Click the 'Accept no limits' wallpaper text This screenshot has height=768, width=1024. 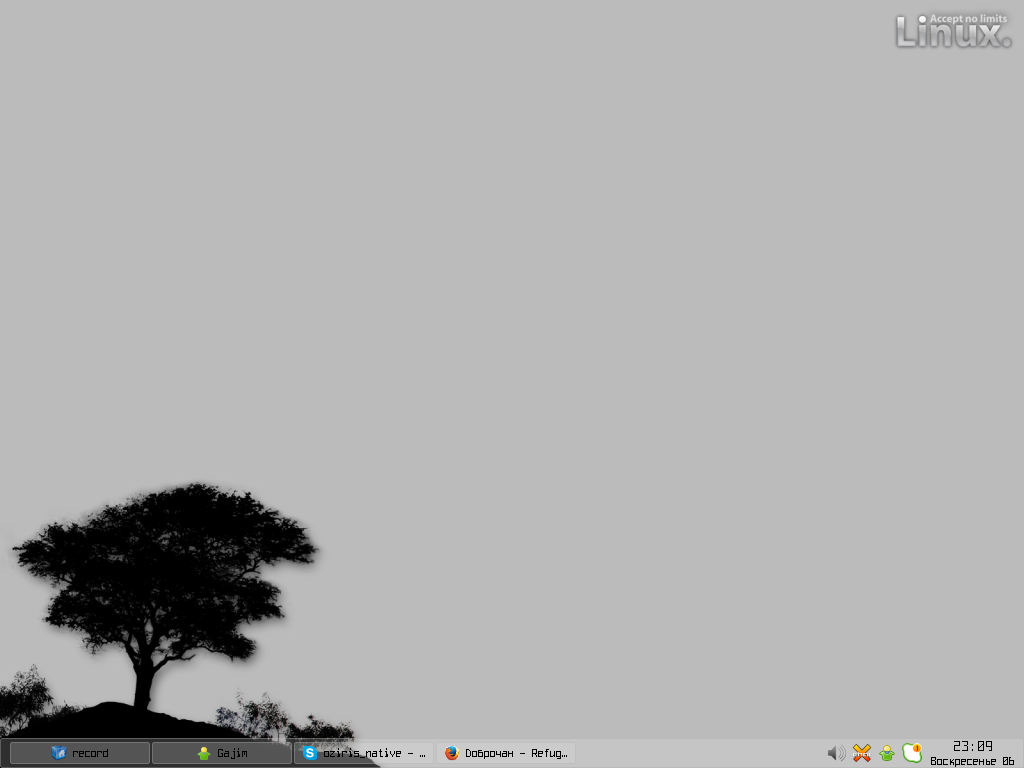[x=968, y=18]
